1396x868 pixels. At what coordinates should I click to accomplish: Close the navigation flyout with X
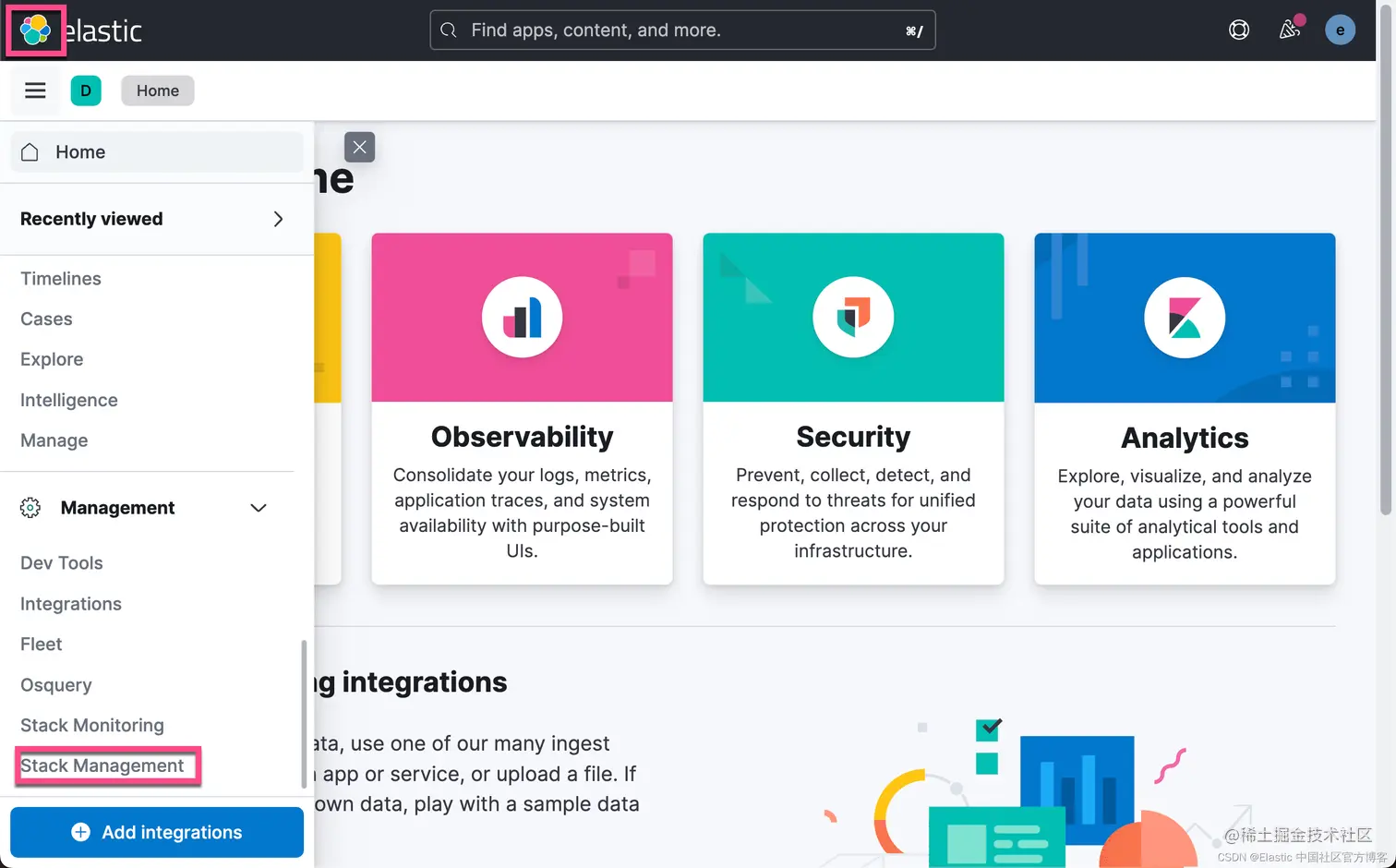click(360, 147)
